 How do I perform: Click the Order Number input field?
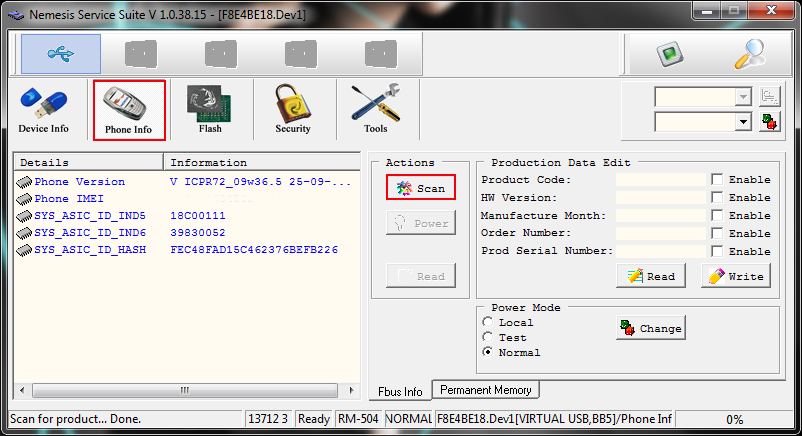pos(661,233)
